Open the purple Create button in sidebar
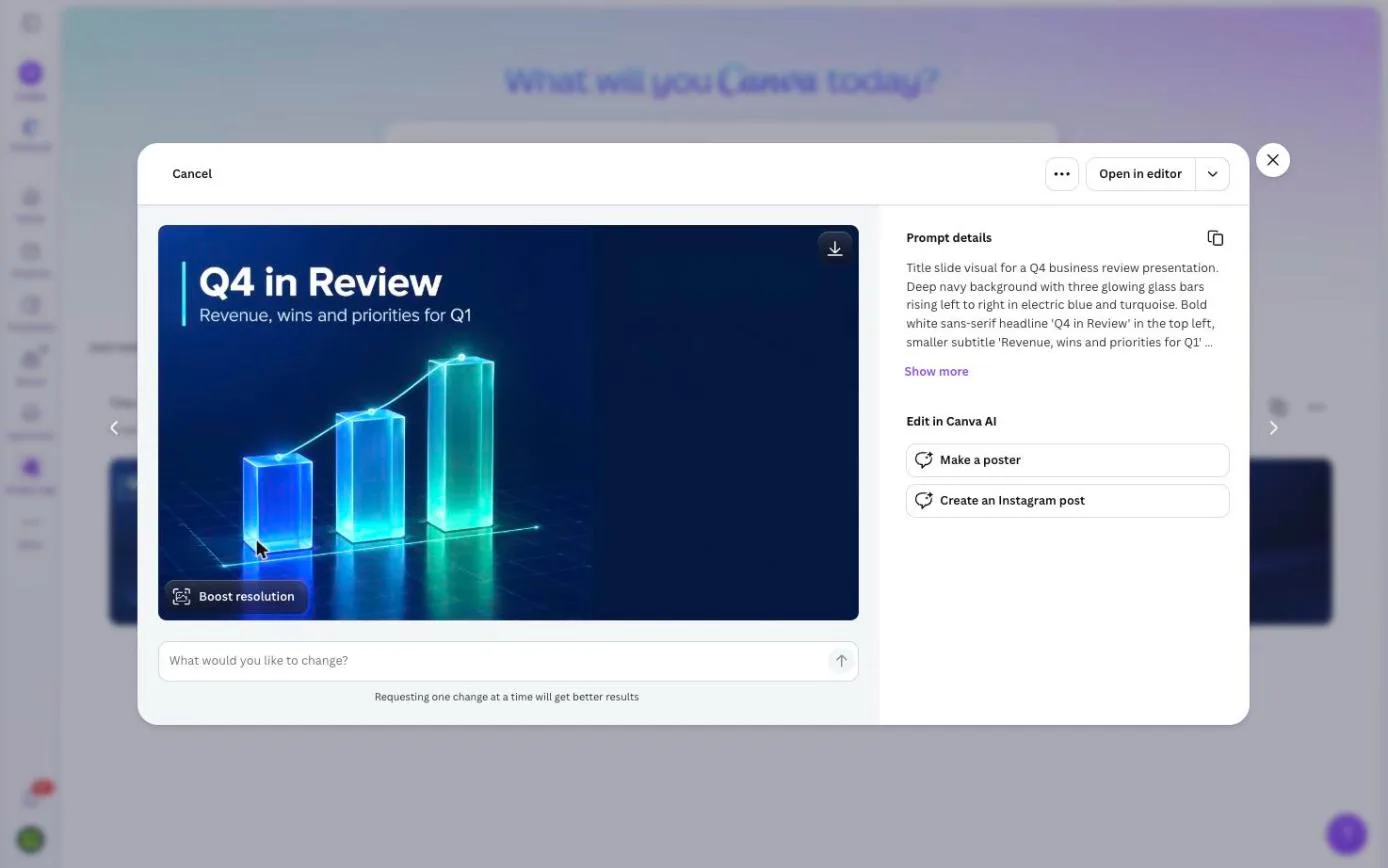Screen dimensions: 1388x868 (x=30, y=73)
